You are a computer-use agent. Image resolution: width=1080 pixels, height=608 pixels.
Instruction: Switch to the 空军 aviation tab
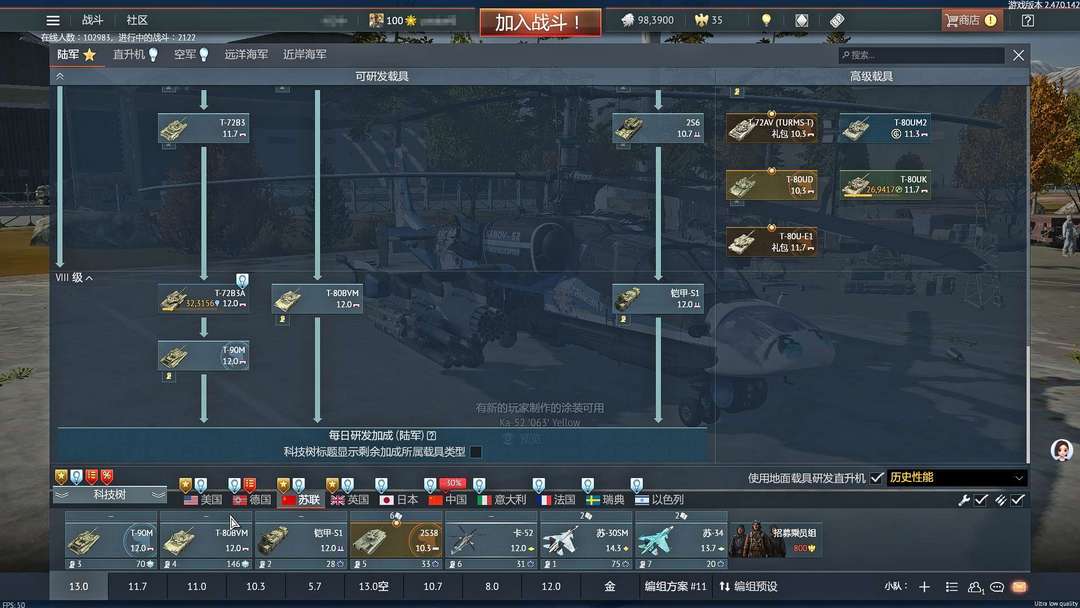tap(191, 54)
